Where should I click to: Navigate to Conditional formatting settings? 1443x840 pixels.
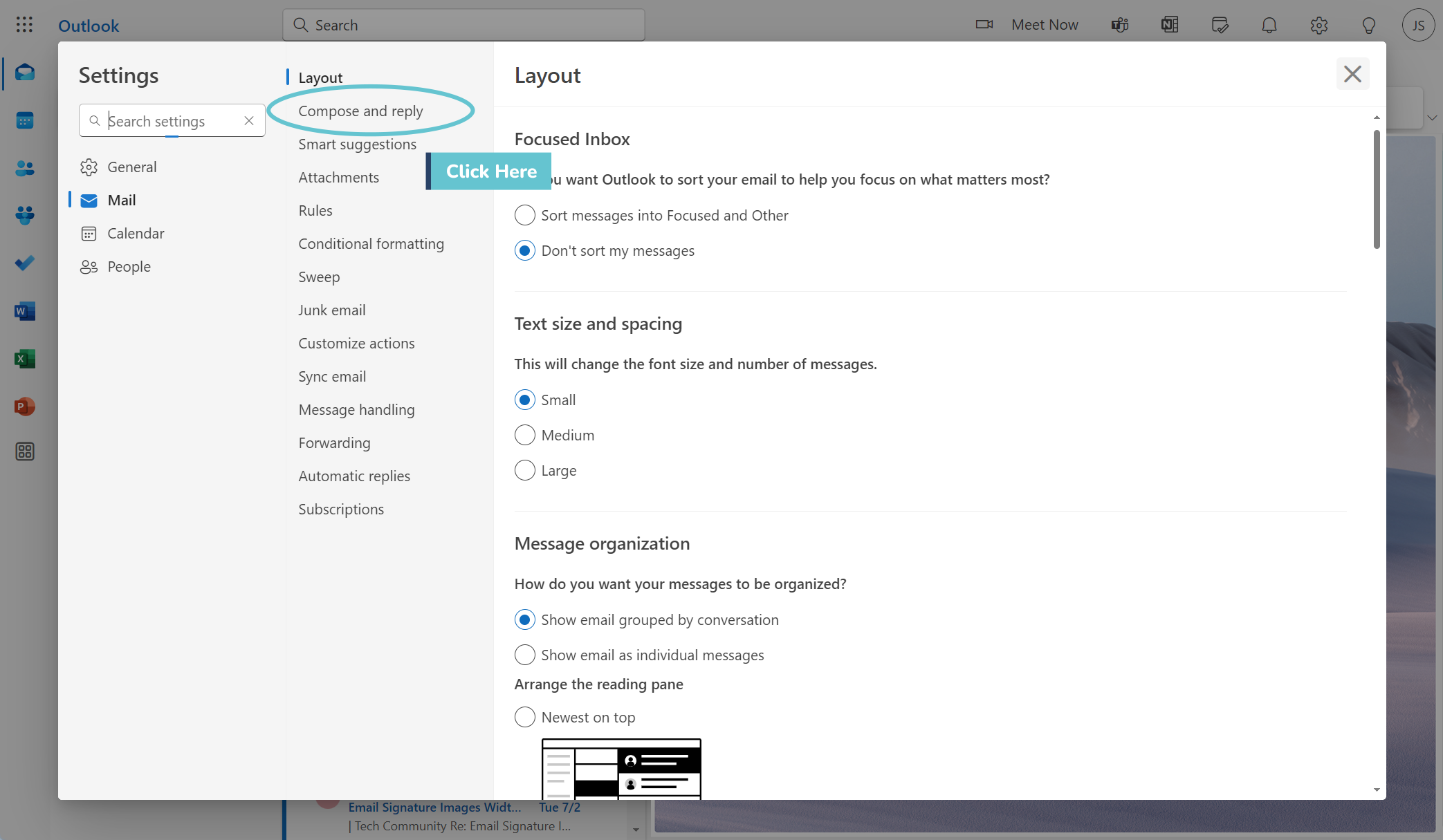tap(371, 243)
